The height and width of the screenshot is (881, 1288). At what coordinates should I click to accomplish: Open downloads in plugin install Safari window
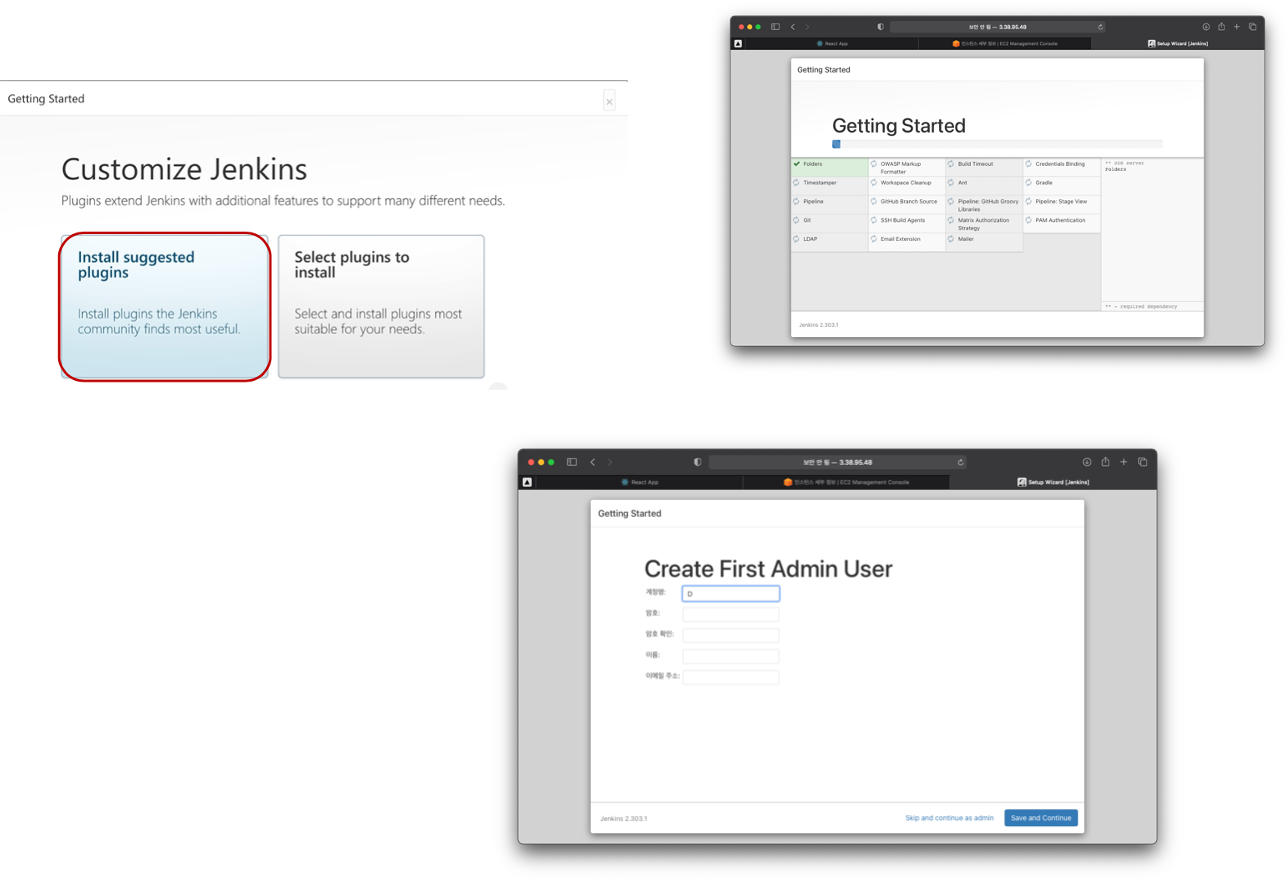[1206, 27]
